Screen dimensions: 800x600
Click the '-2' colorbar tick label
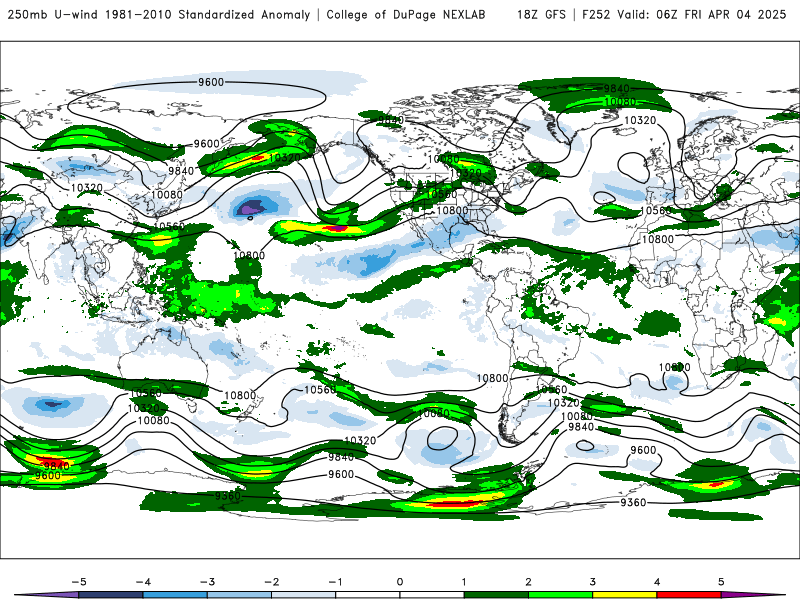(x=271, y=582)
